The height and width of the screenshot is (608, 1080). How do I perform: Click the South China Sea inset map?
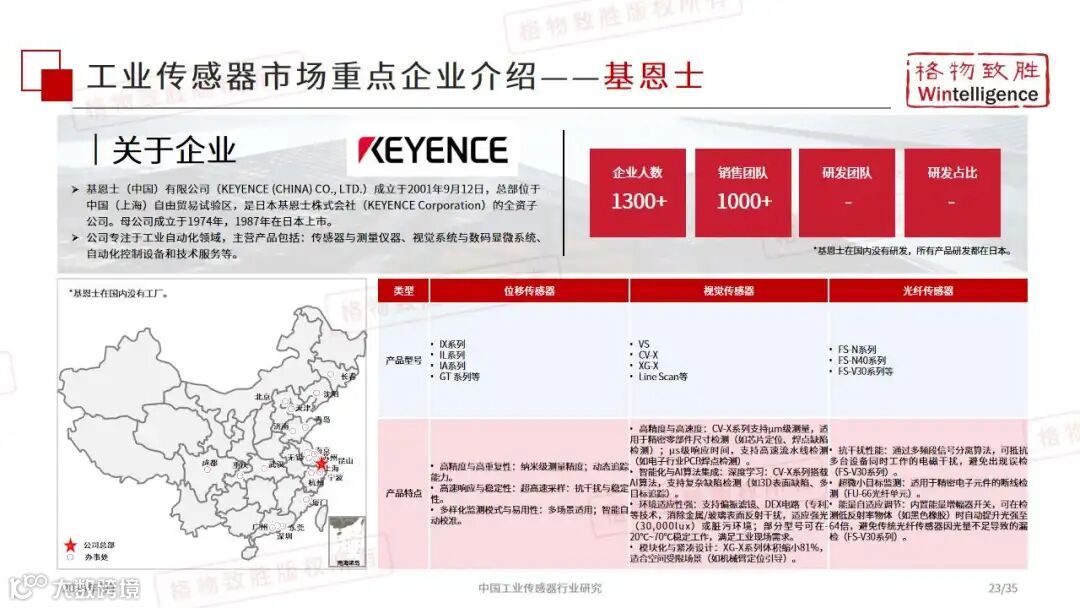(348, 542)
